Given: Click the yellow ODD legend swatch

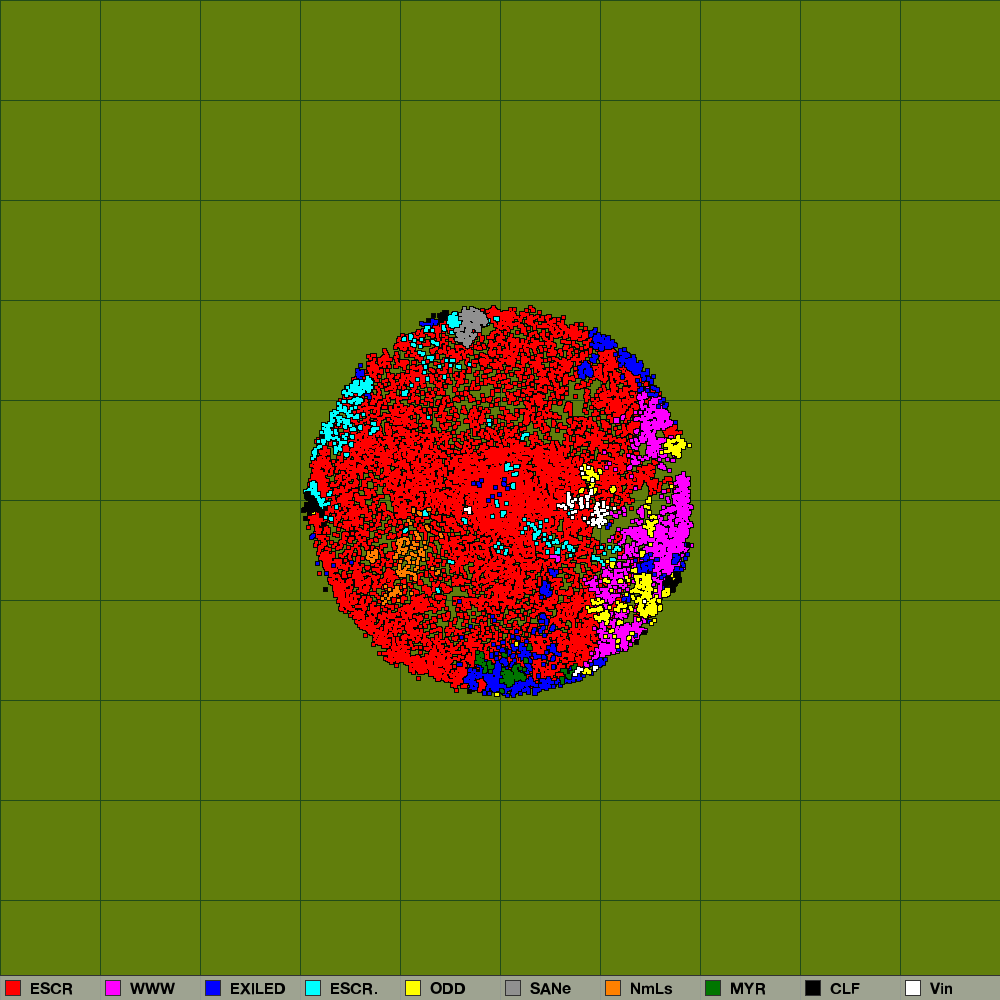Looking at the screenshot, I should point(413,988).
